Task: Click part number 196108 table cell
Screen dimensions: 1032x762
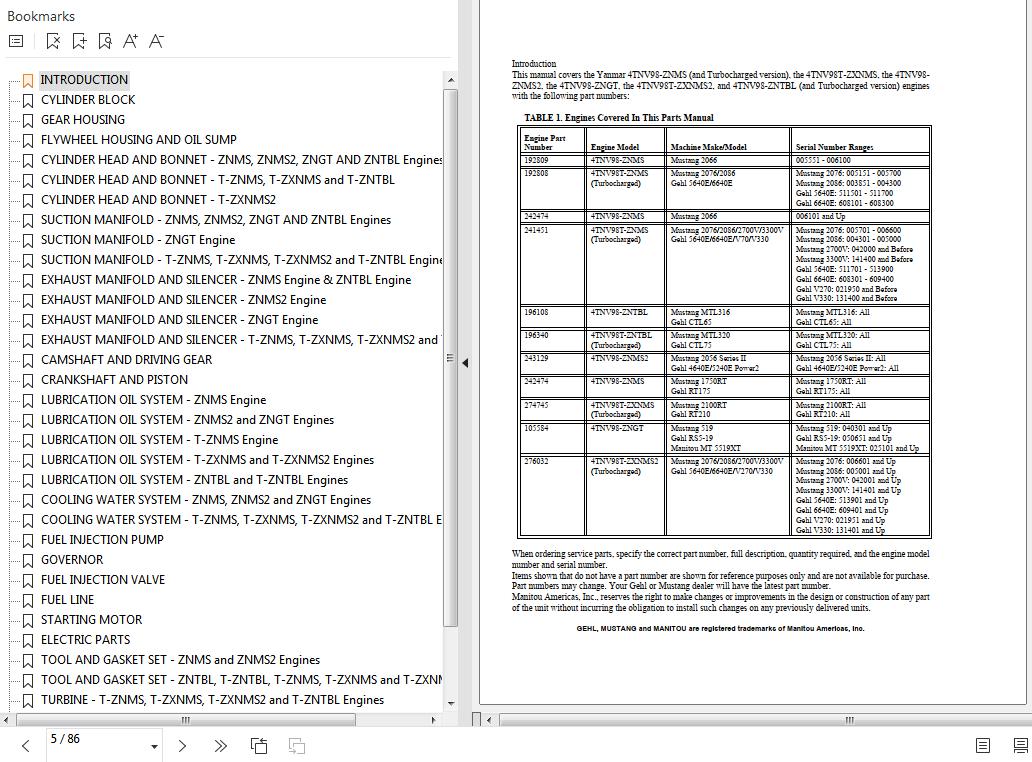Action: 552,317
